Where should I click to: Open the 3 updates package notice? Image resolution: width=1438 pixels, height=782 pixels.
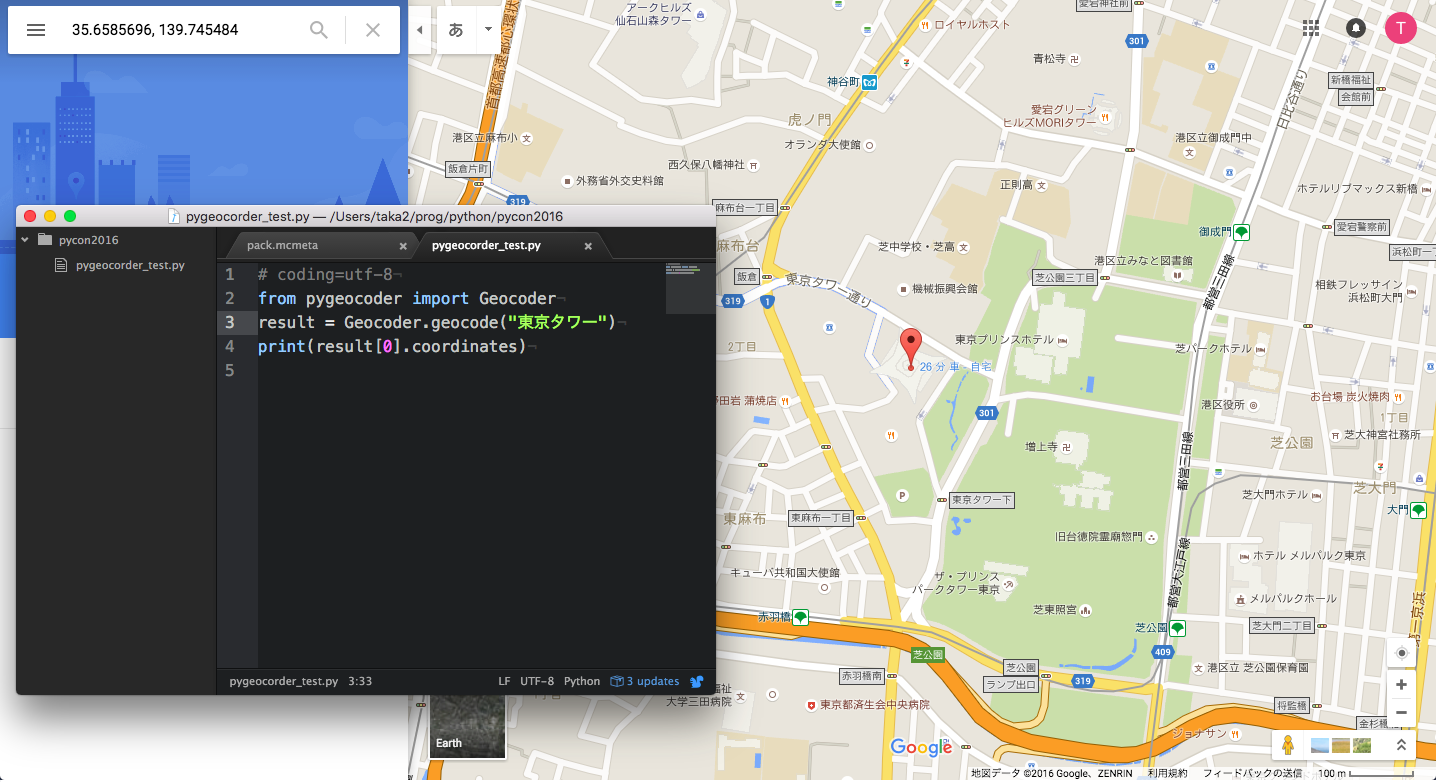pos(644,681)
